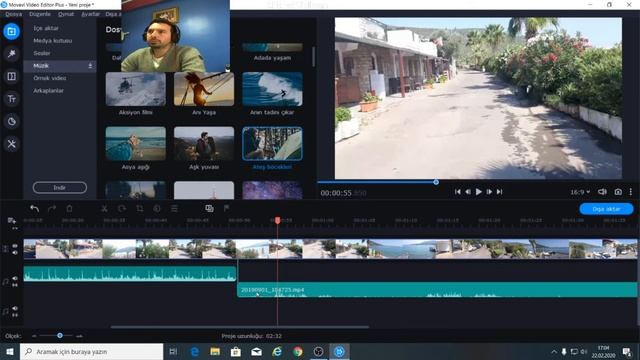The width and height of the screenshot is (640, 360).
Task: Click the Rotate icon in timeline toolbar
Action: tap(122, 209)
